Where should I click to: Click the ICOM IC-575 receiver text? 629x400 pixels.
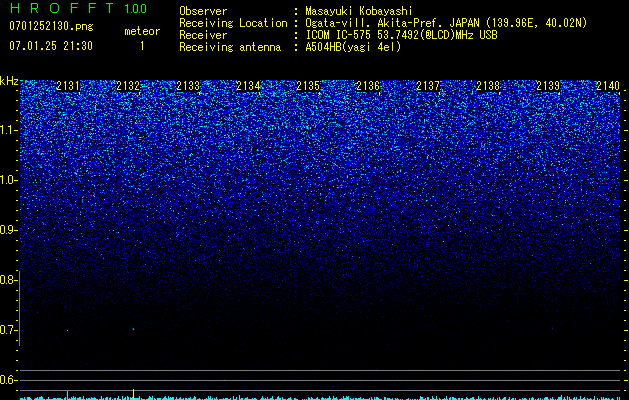401,35
